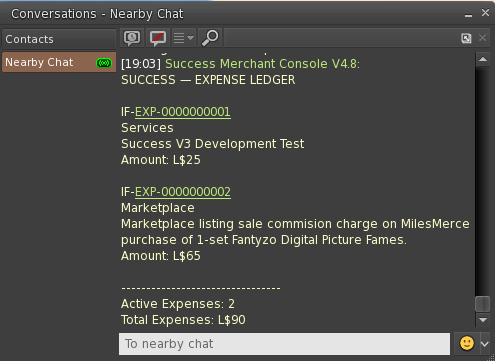The width and height of the screenshot is (495, 361).
Task: Open the link EXP-0000000002
Action: pos(183,192)
